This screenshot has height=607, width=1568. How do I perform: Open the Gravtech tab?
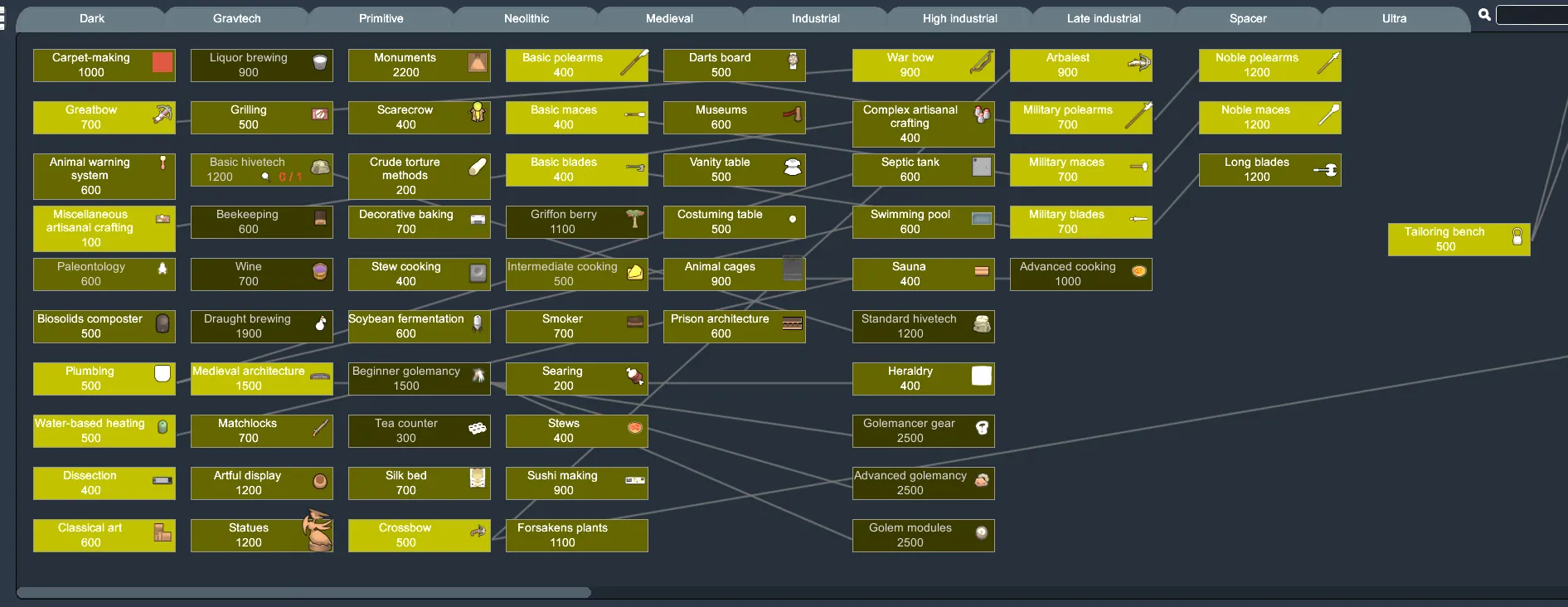pyautogui.click(x=236, y=18)
